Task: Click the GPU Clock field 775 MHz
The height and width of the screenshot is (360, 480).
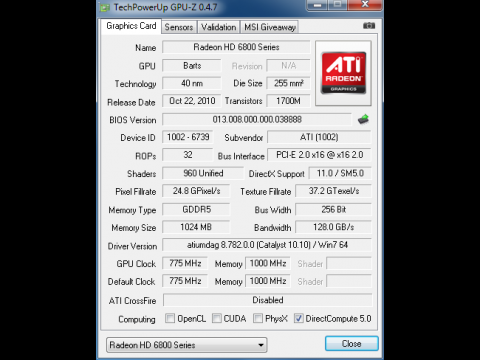Action: tap(185, 263)
